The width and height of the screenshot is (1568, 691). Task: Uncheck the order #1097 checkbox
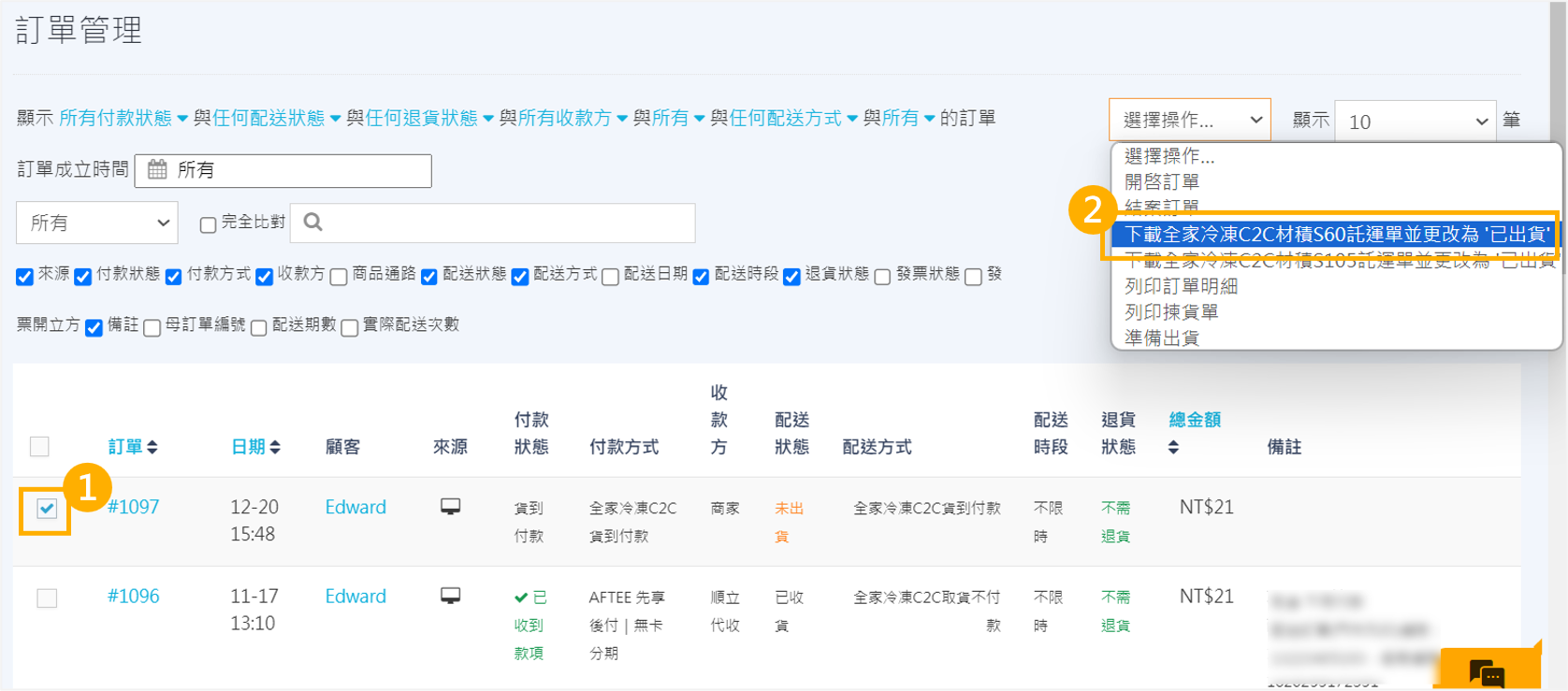click(x=47, y=509)
